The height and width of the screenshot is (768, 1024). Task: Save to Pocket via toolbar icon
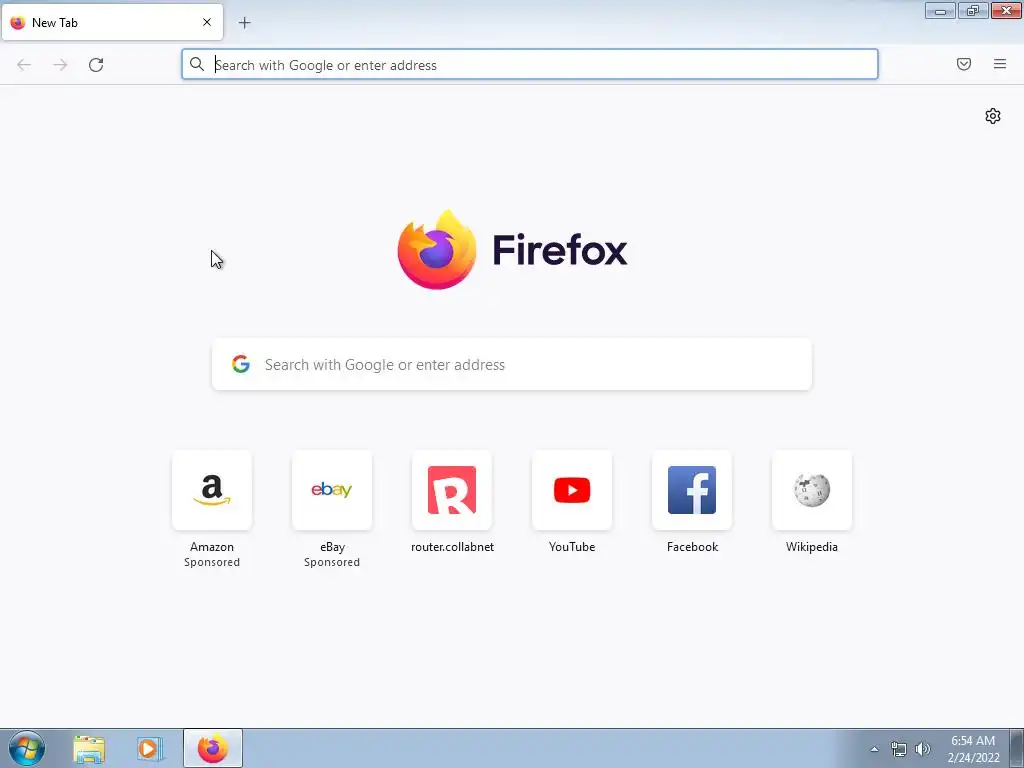click(964, 64)
